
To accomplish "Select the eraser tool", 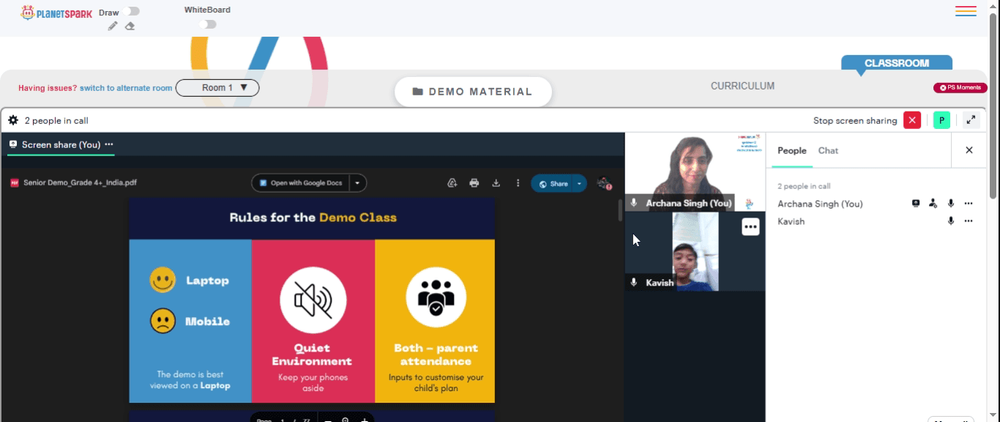I will pos(130,26).
